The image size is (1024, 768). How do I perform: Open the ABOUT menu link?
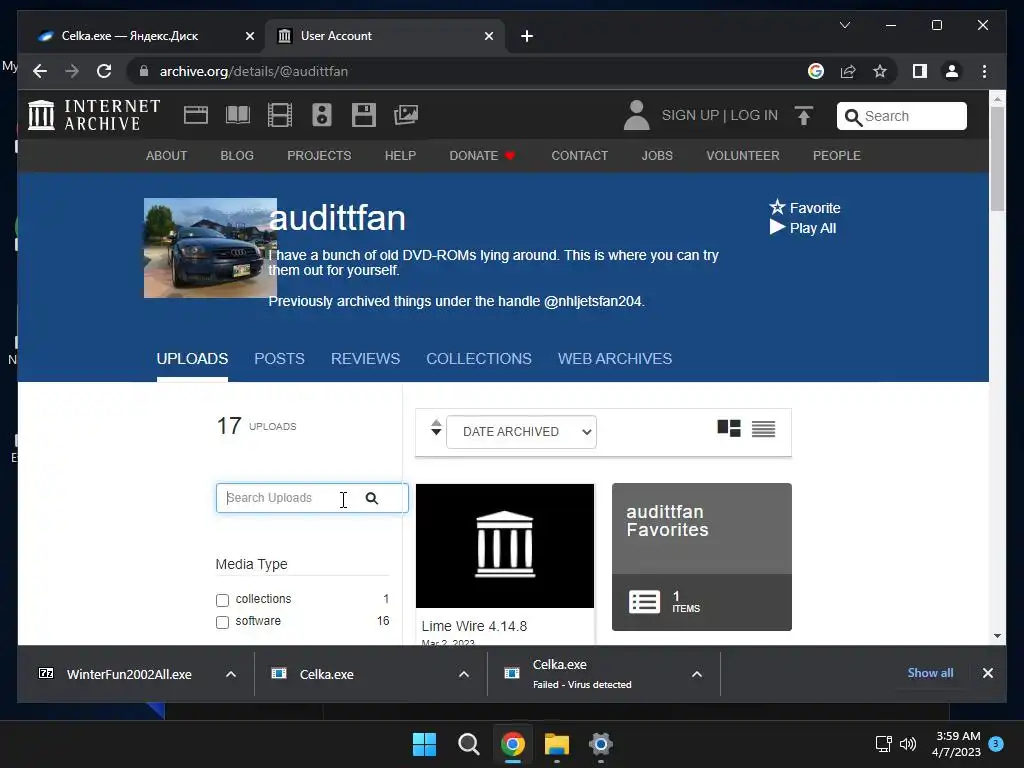click(167, 155)
